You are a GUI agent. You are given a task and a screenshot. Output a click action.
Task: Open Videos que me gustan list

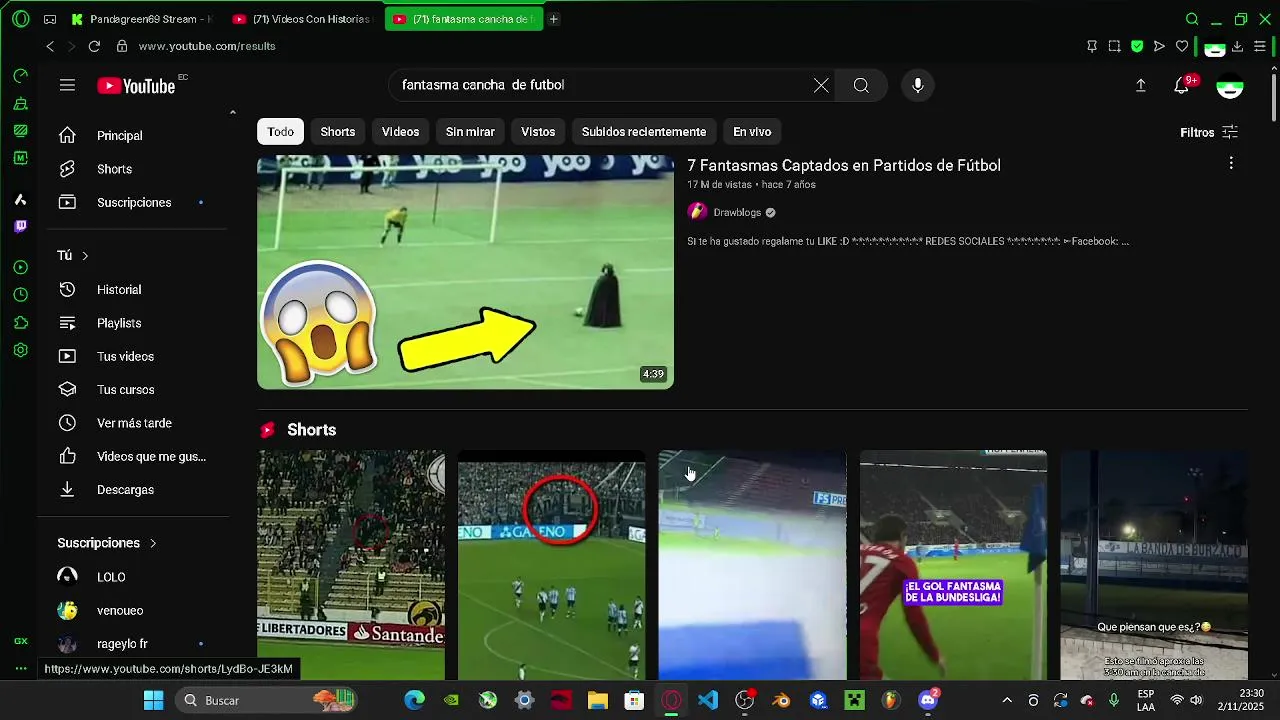coord(134,457)
